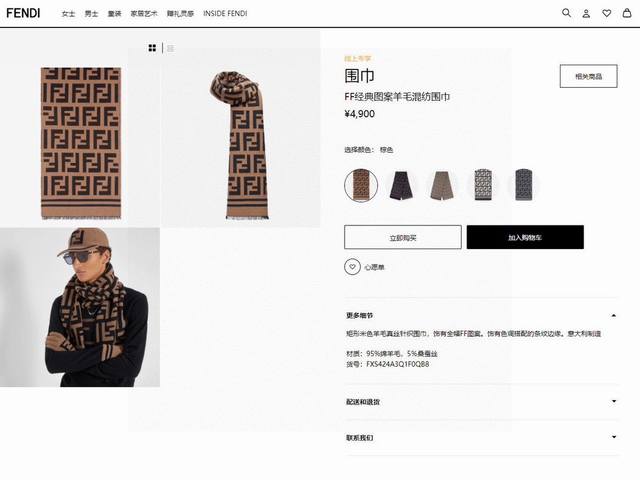Image resolution: width=640 pixels, height=480 pixels.
Task: Select the brown FF scarf color
Action: pyautogui.click(x=361, y=185)
